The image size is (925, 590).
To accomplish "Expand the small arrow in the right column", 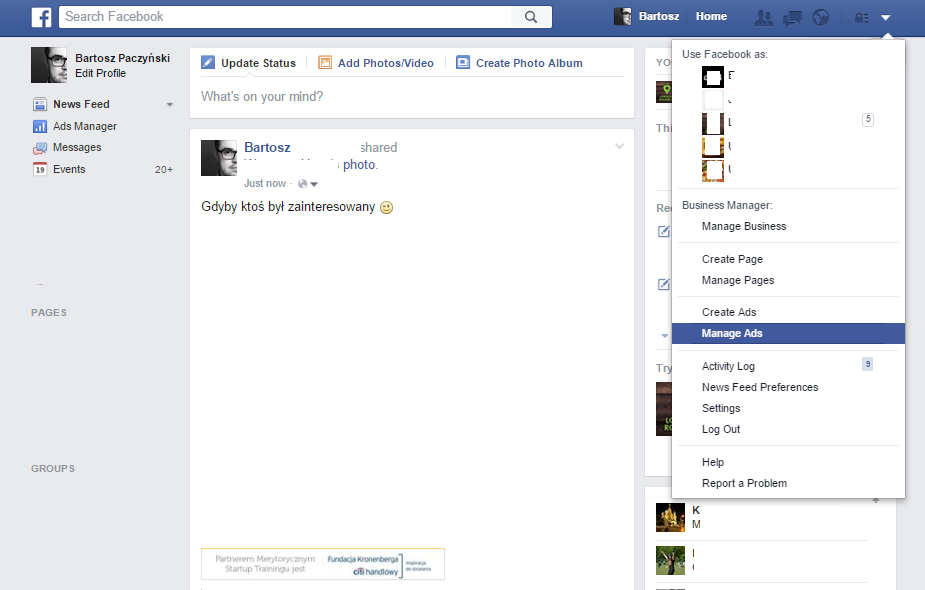I will coord(665,336).
